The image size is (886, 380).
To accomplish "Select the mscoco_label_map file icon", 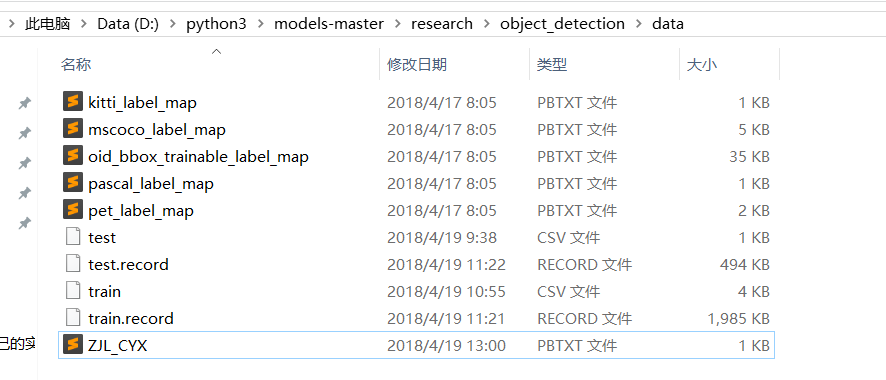I will (72, 129).
